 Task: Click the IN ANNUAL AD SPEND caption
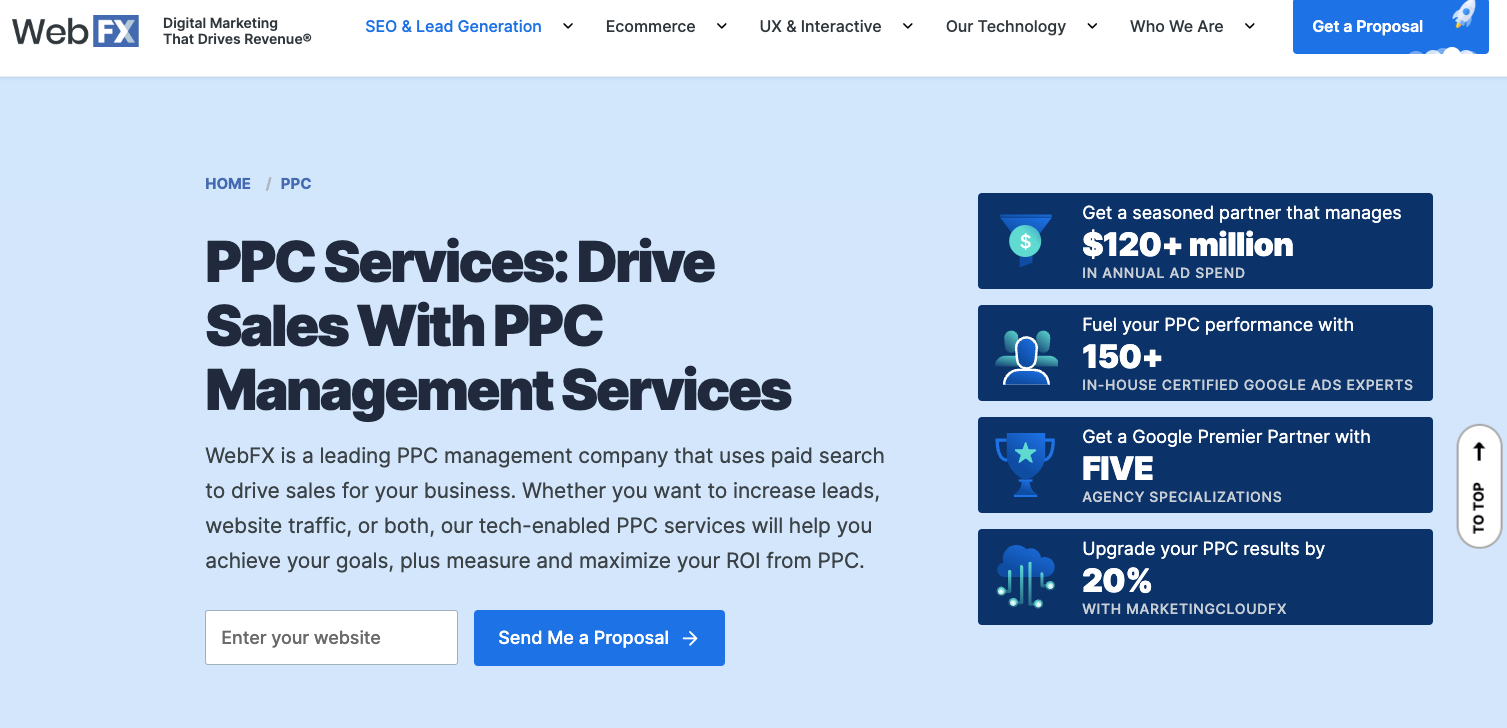pos(1163,273)
